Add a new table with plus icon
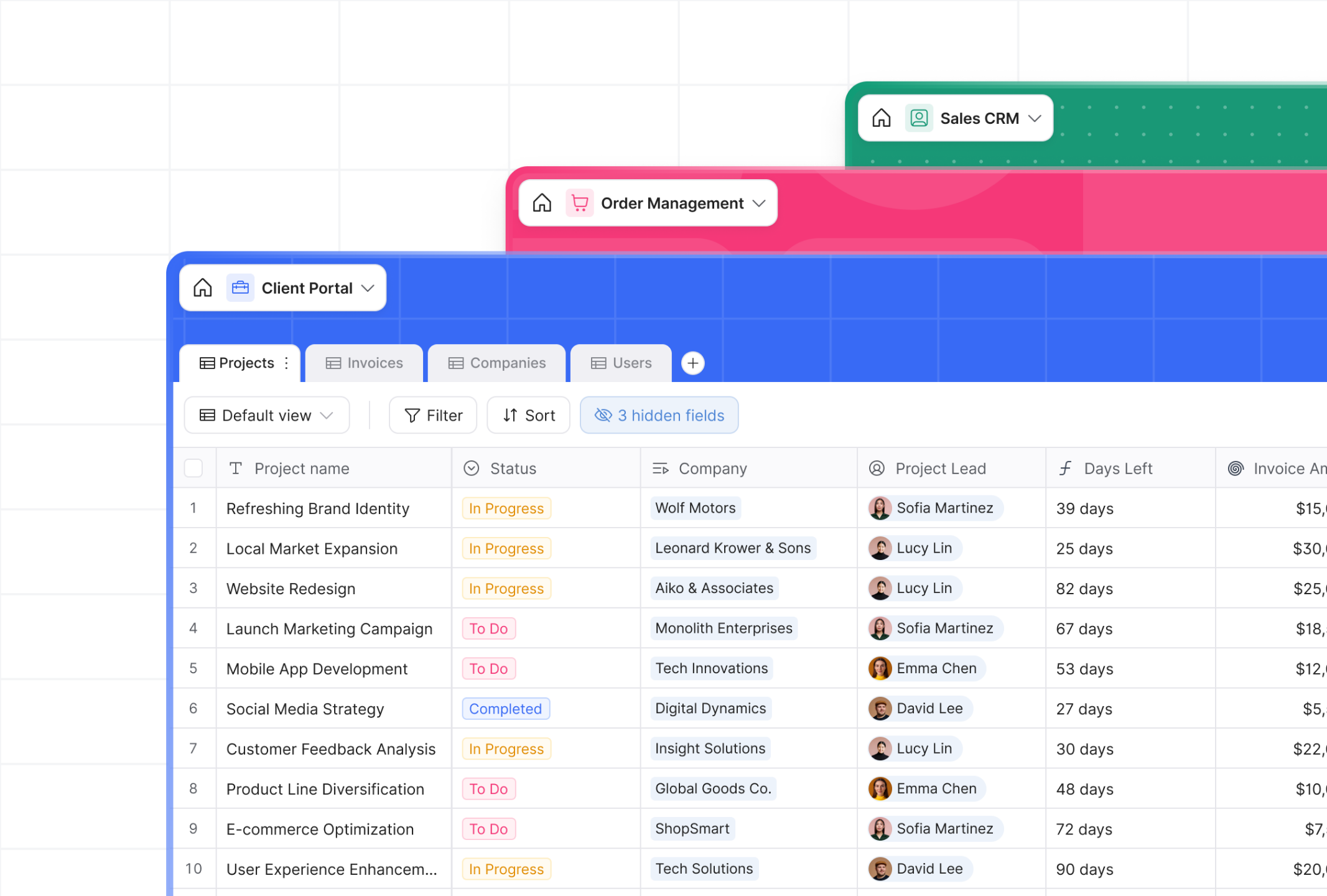Image resolution: width=1327 pixels, height=896 pixels. [692, 363]
